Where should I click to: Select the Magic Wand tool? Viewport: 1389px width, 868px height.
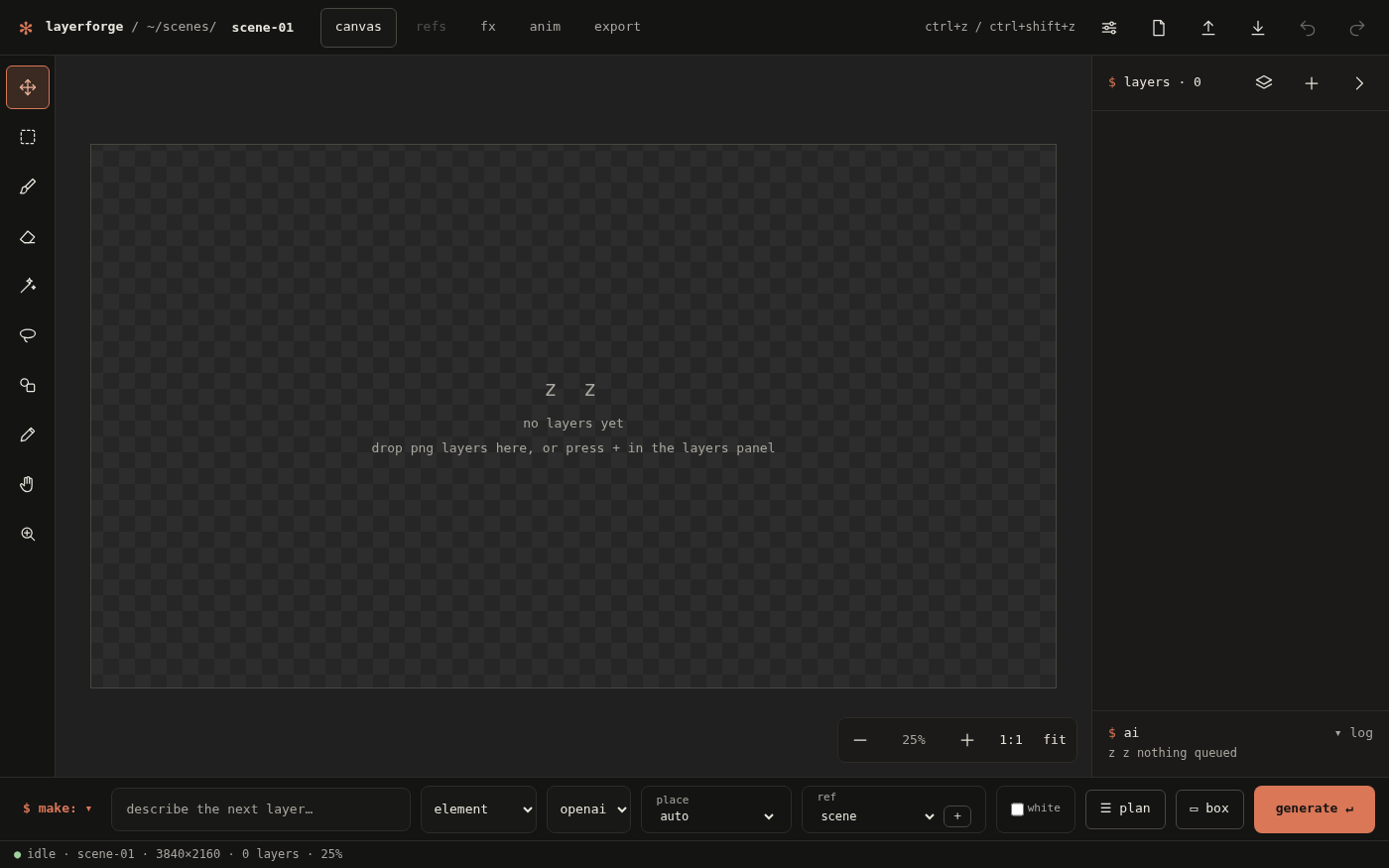[28, 286]
